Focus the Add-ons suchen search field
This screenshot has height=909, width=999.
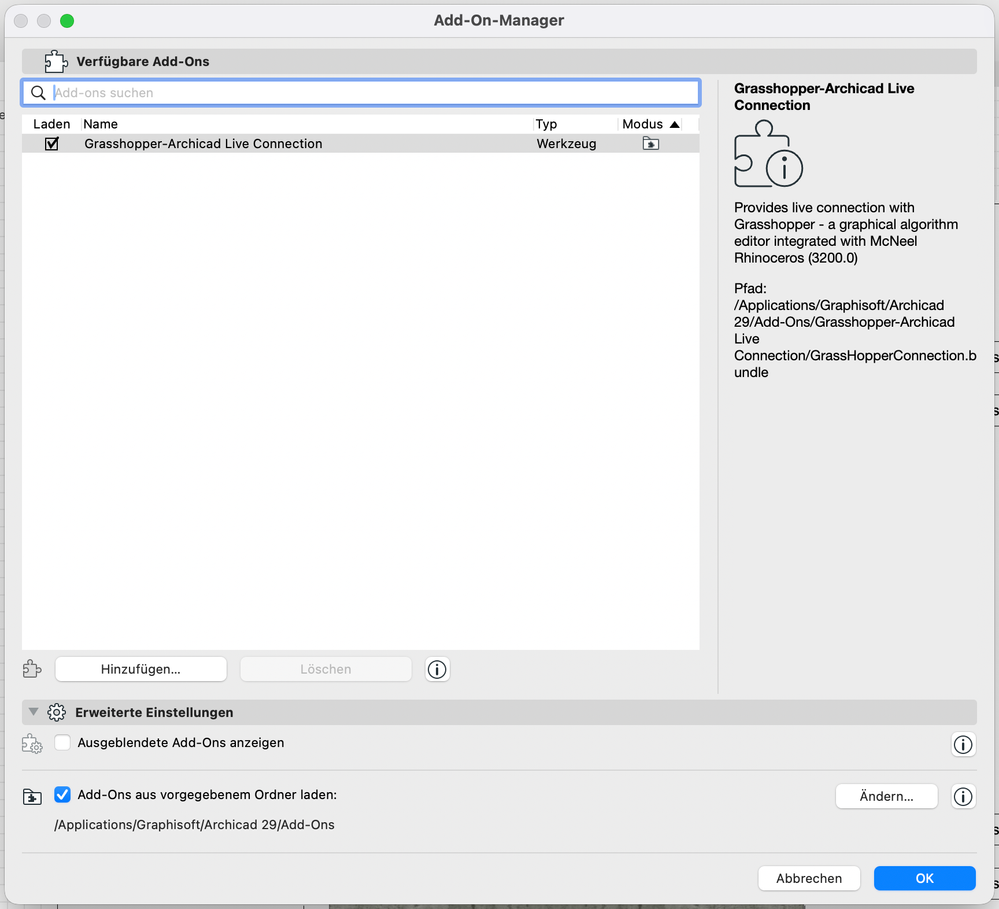(361, 93)
